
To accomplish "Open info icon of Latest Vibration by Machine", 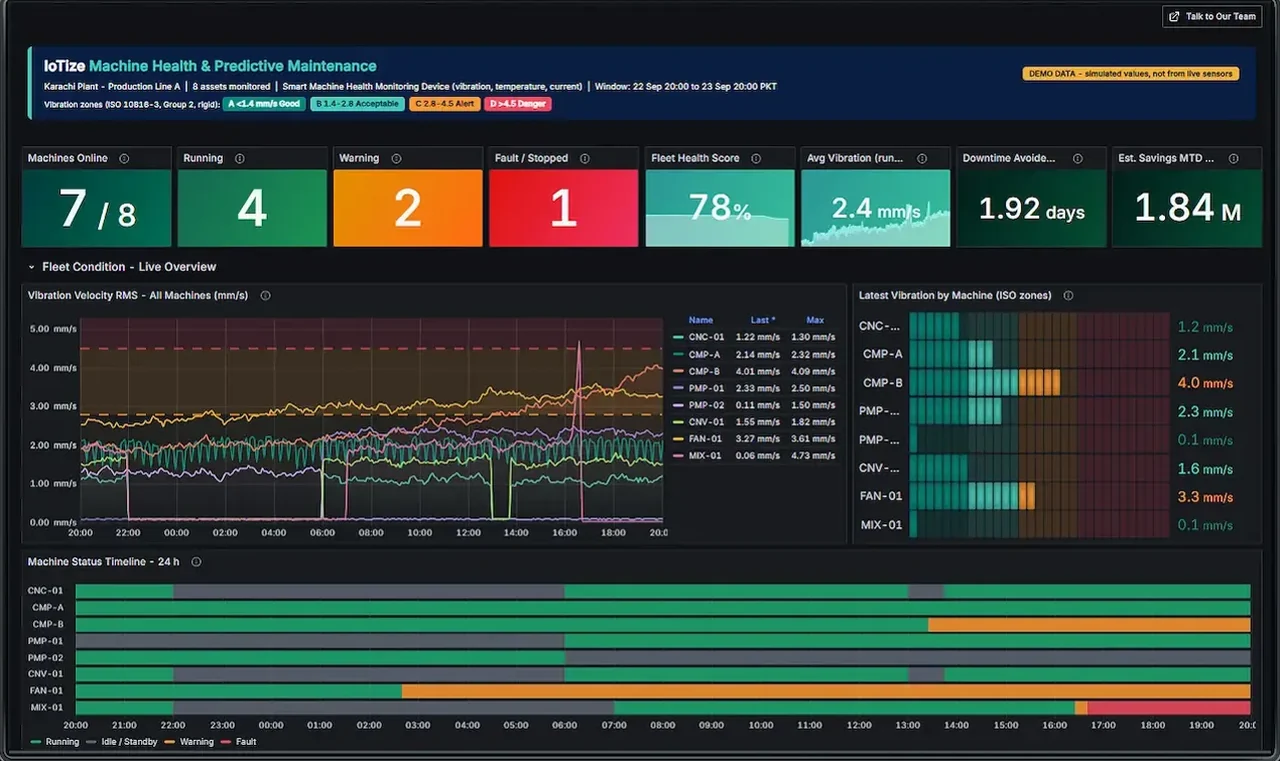I will pos(1068,295).
